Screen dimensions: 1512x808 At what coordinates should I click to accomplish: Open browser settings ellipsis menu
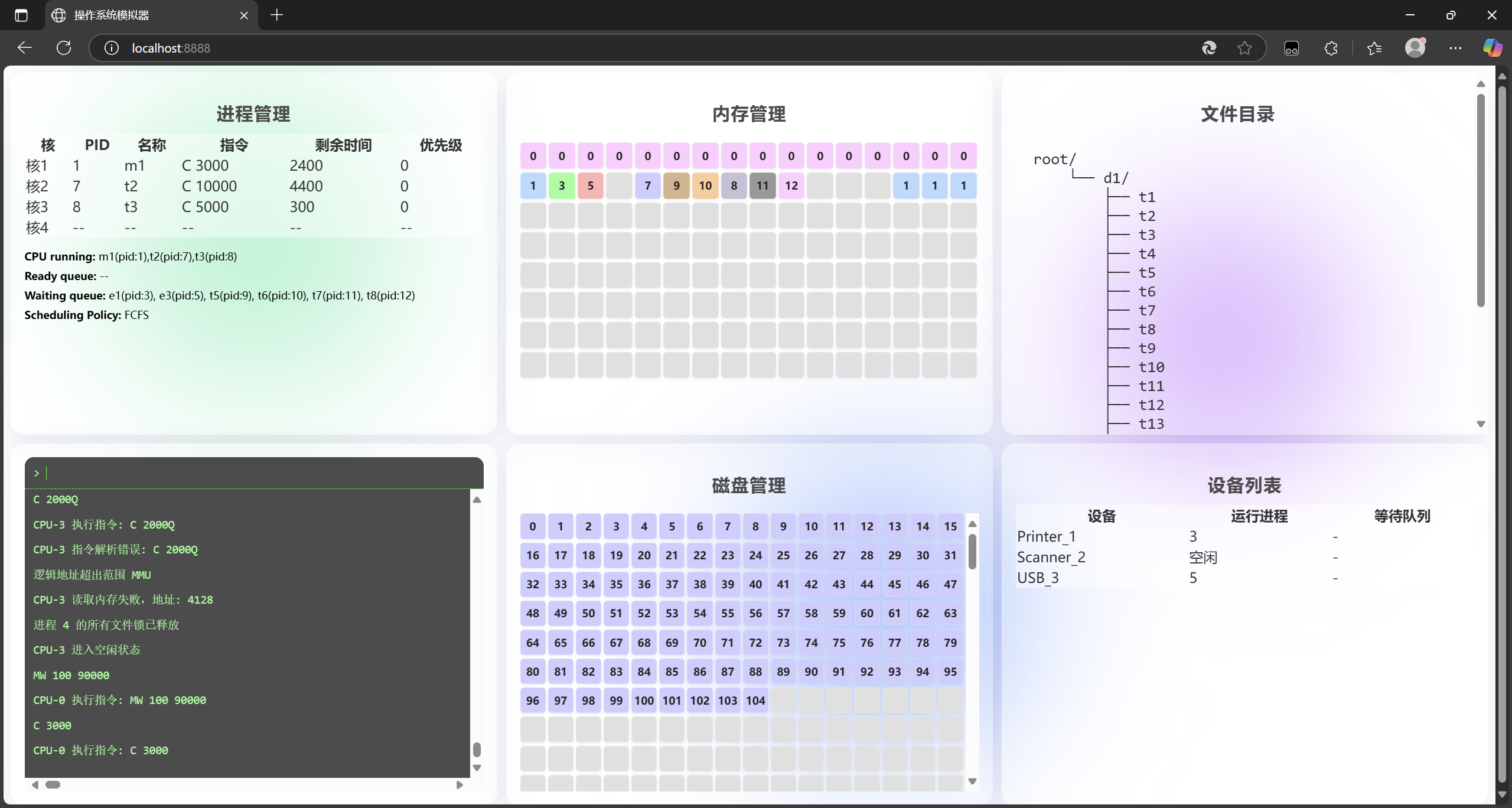1455,48
